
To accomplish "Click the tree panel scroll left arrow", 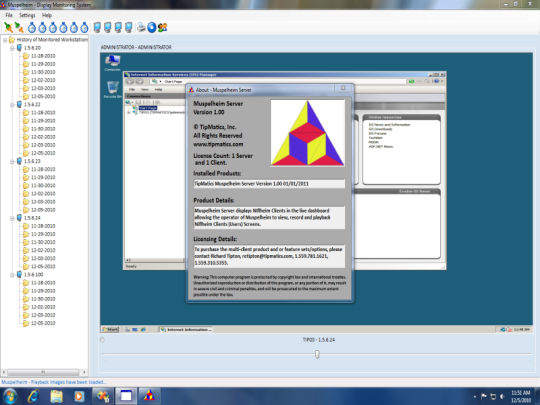I will click(x=3, y=372).
